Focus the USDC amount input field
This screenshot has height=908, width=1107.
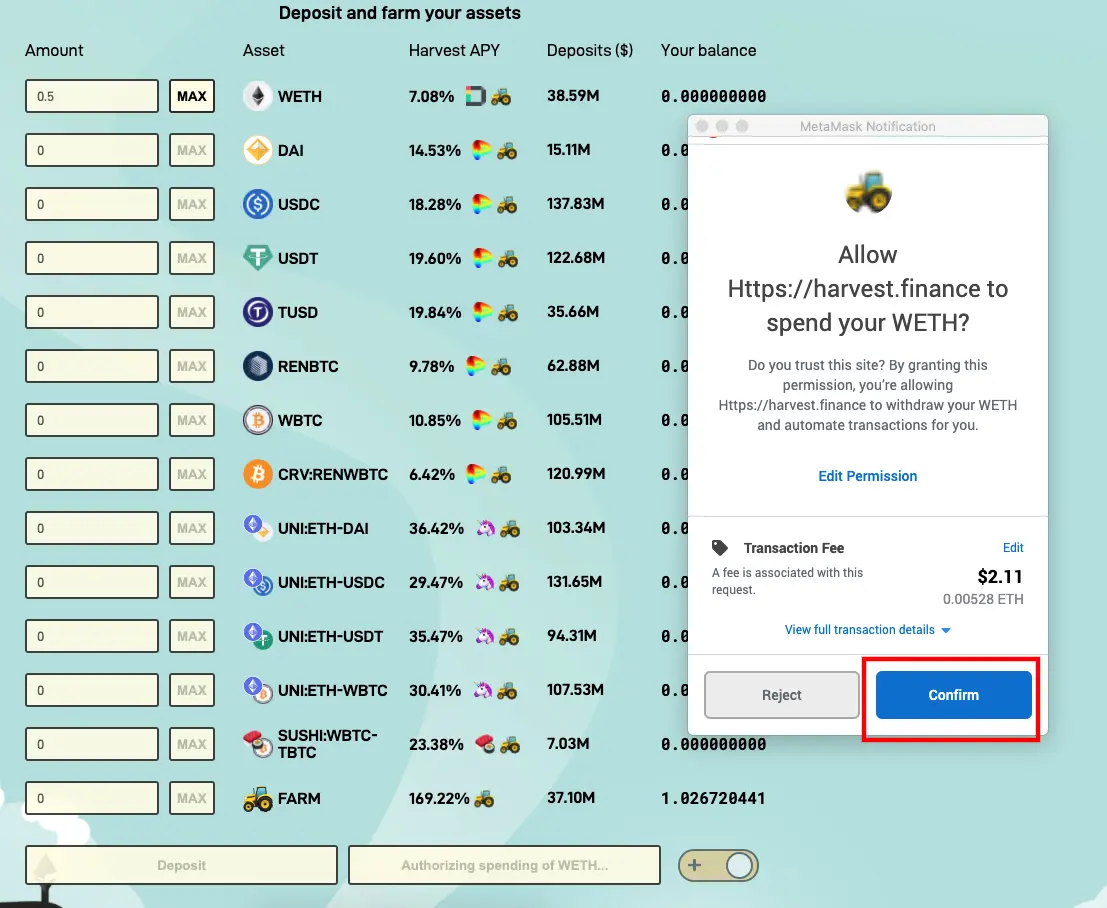pyautogui.click(x=92, y=204)
